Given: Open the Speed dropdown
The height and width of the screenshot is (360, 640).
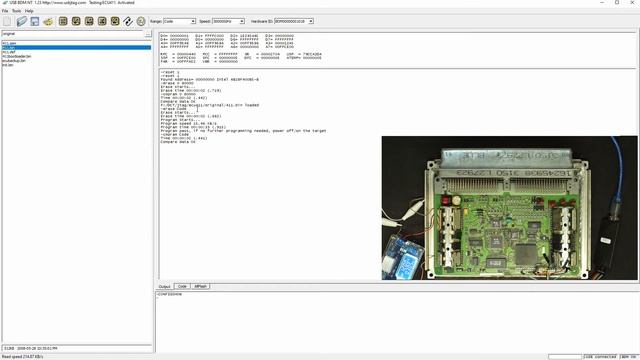Looking at the screenshot, I should [228, 21].
